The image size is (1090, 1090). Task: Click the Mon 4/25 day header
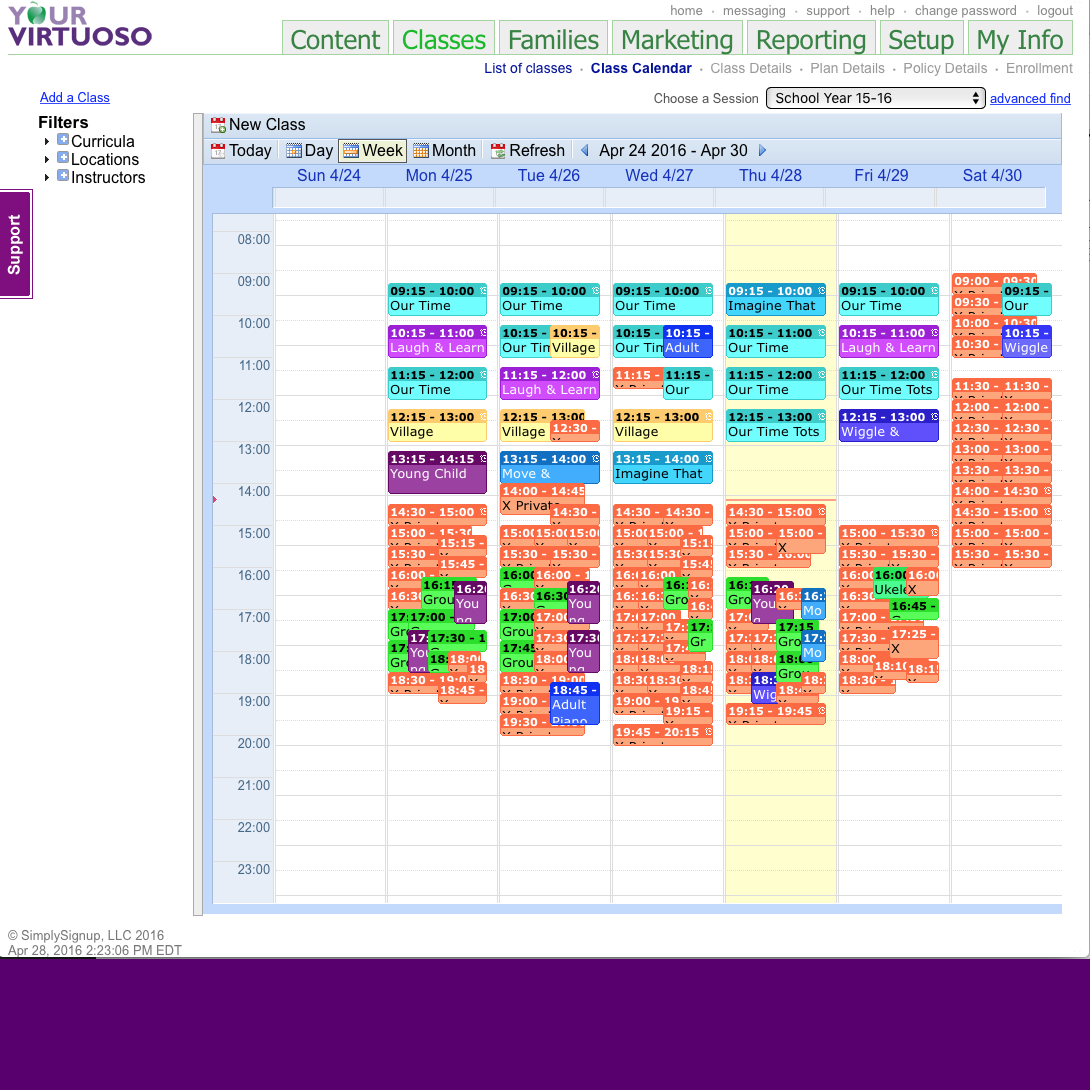(439, 175)
